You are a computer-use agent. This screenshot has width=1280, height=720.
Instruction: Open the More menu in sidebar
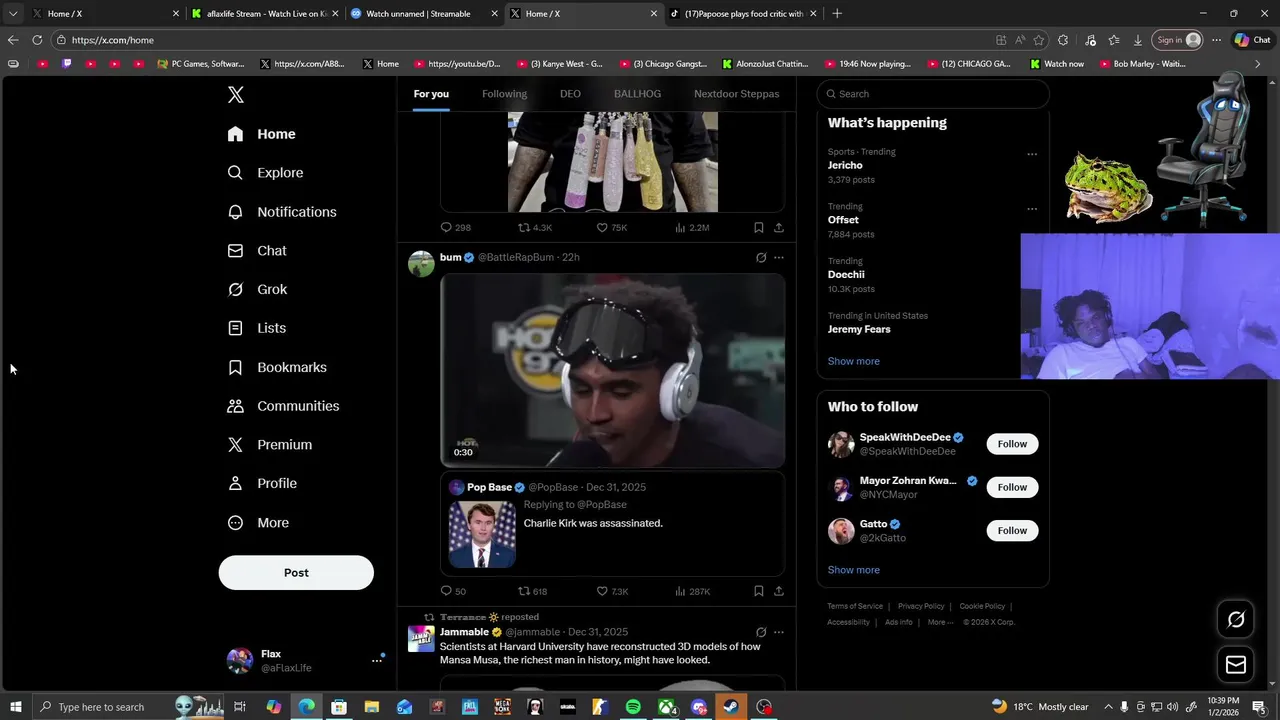pyautogui.click(x=258, y=522)
